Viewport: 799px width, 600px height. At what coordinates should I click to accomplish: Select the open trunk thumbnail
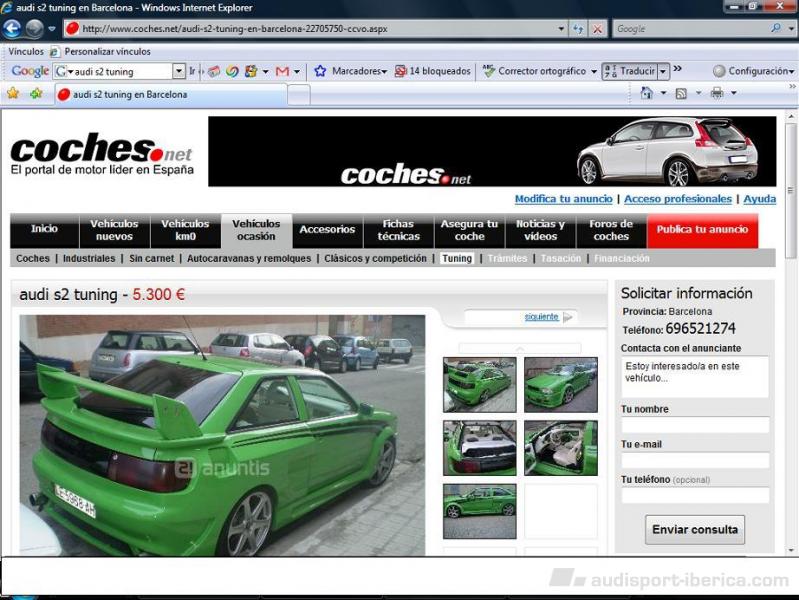coord(480,448)
